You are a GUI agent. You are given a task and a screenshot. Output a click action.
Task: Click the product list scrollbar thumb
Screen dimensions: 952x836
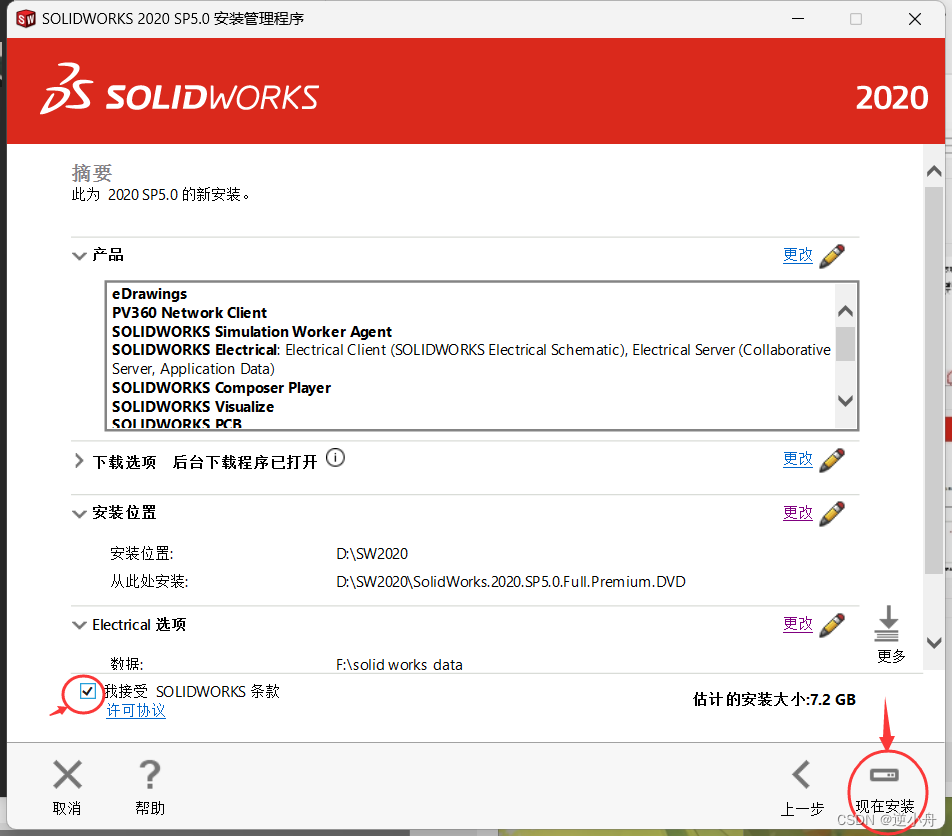click(845, 344)
